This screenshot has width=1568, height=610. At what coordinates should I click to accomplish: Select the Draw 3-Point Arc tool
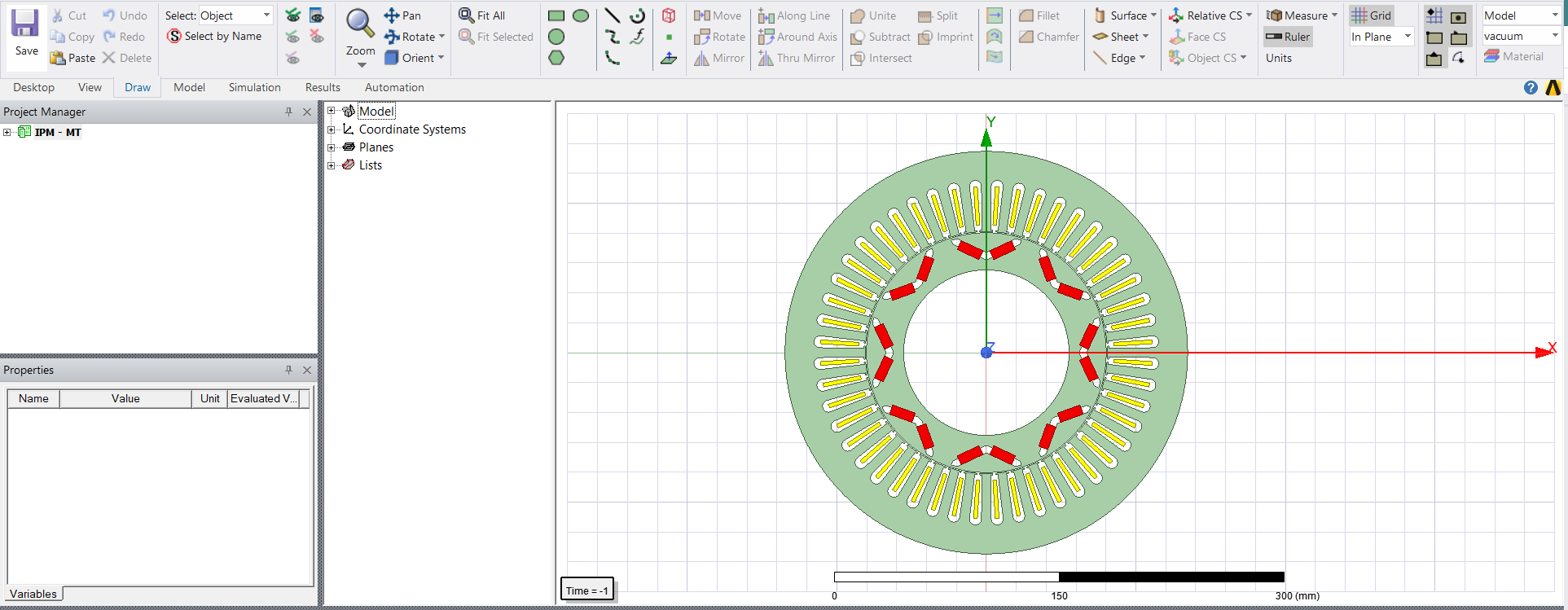coord(613,58)
